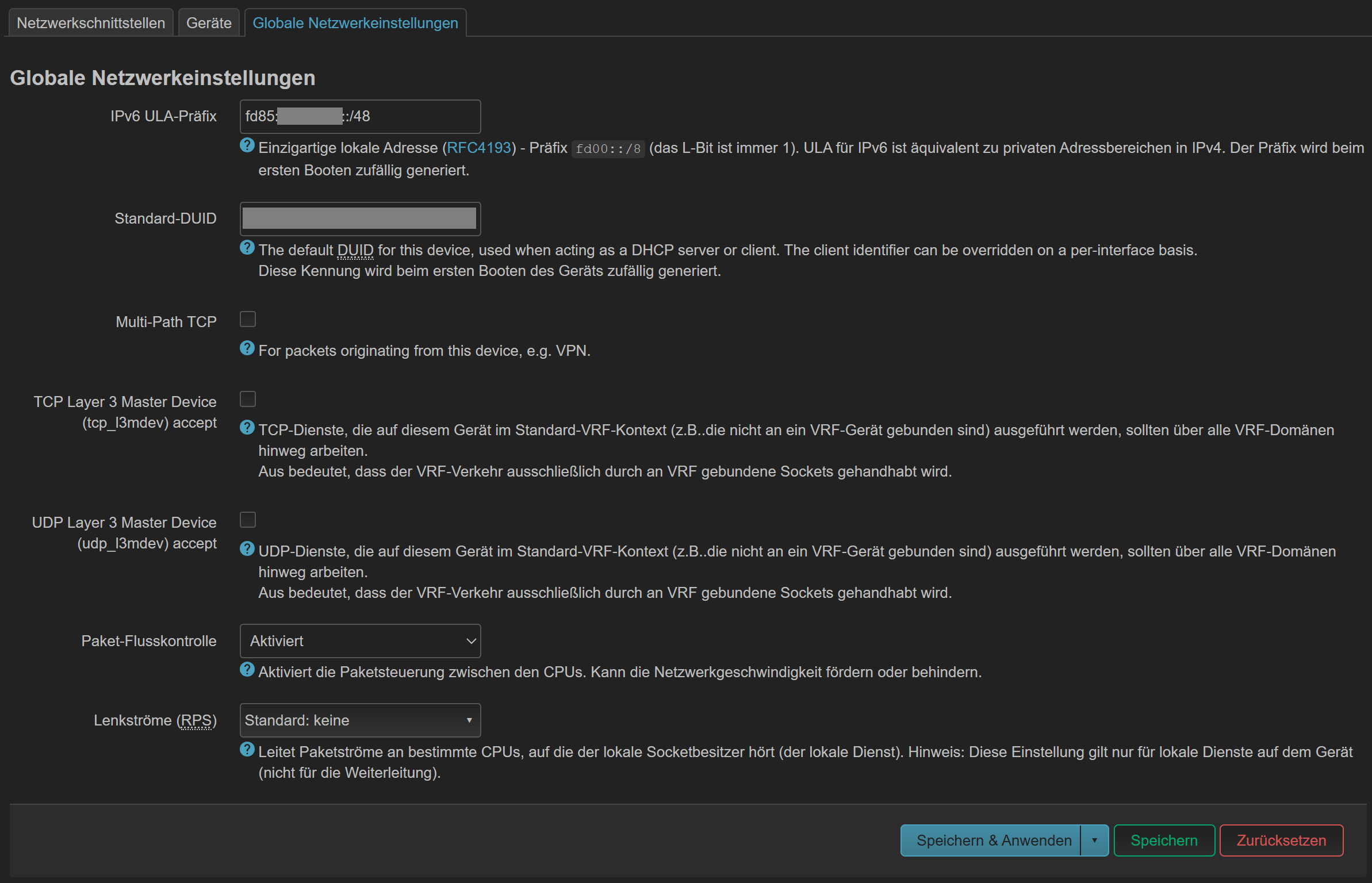Open the RFC4193 link

tap(479, 148)
